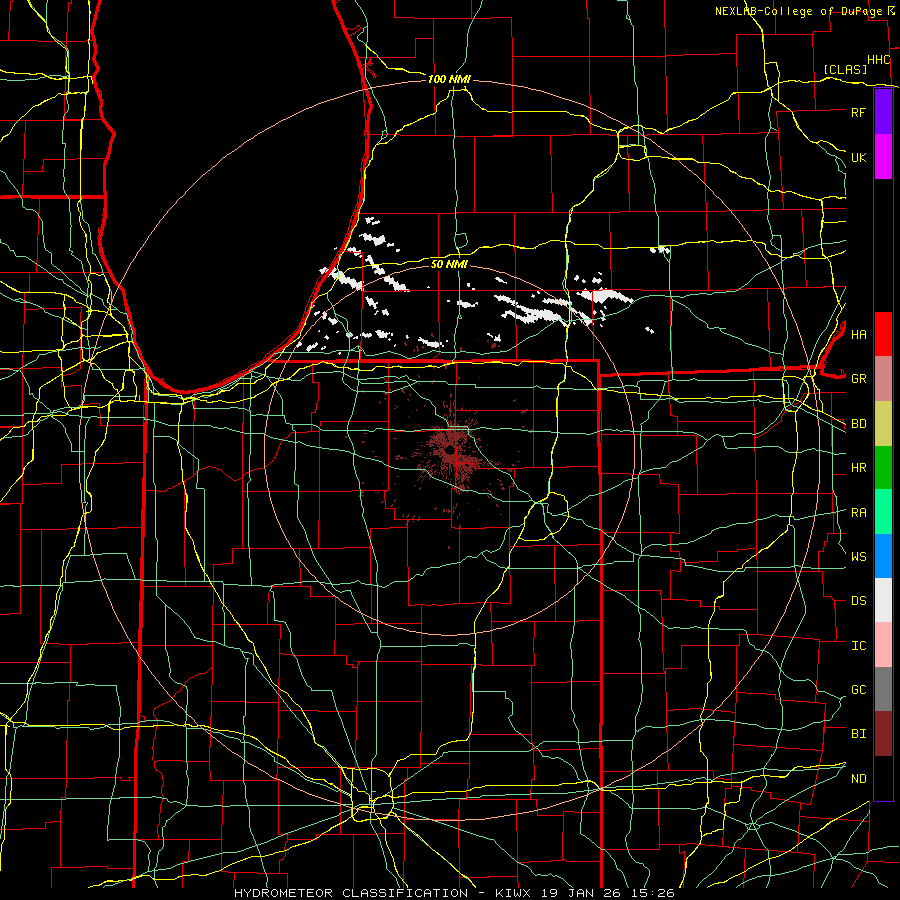900x900 pixels.
Task: Click the RF purple legend color block
Action: pos(883,112)
